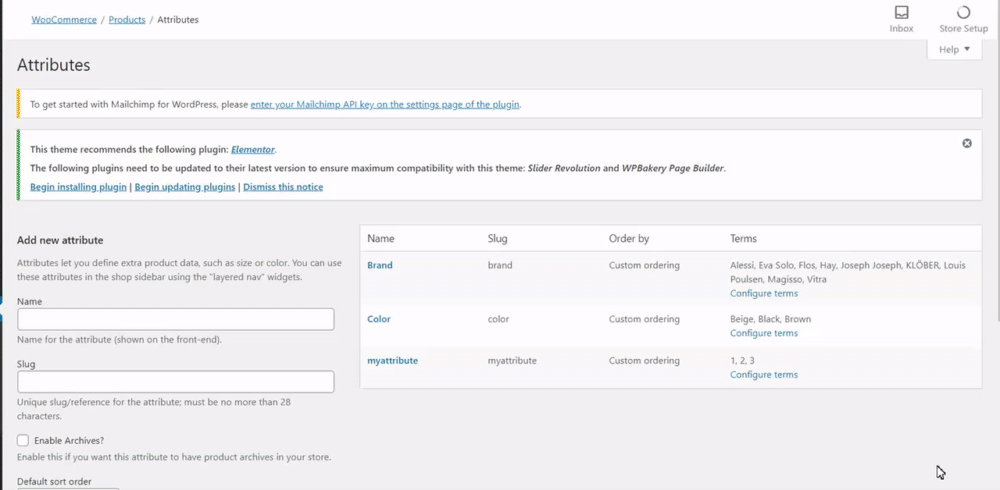The width and height of the screenshot is (1000, 490).
Task: Configure terms for myattribute
Action: (x=764, y=374)
